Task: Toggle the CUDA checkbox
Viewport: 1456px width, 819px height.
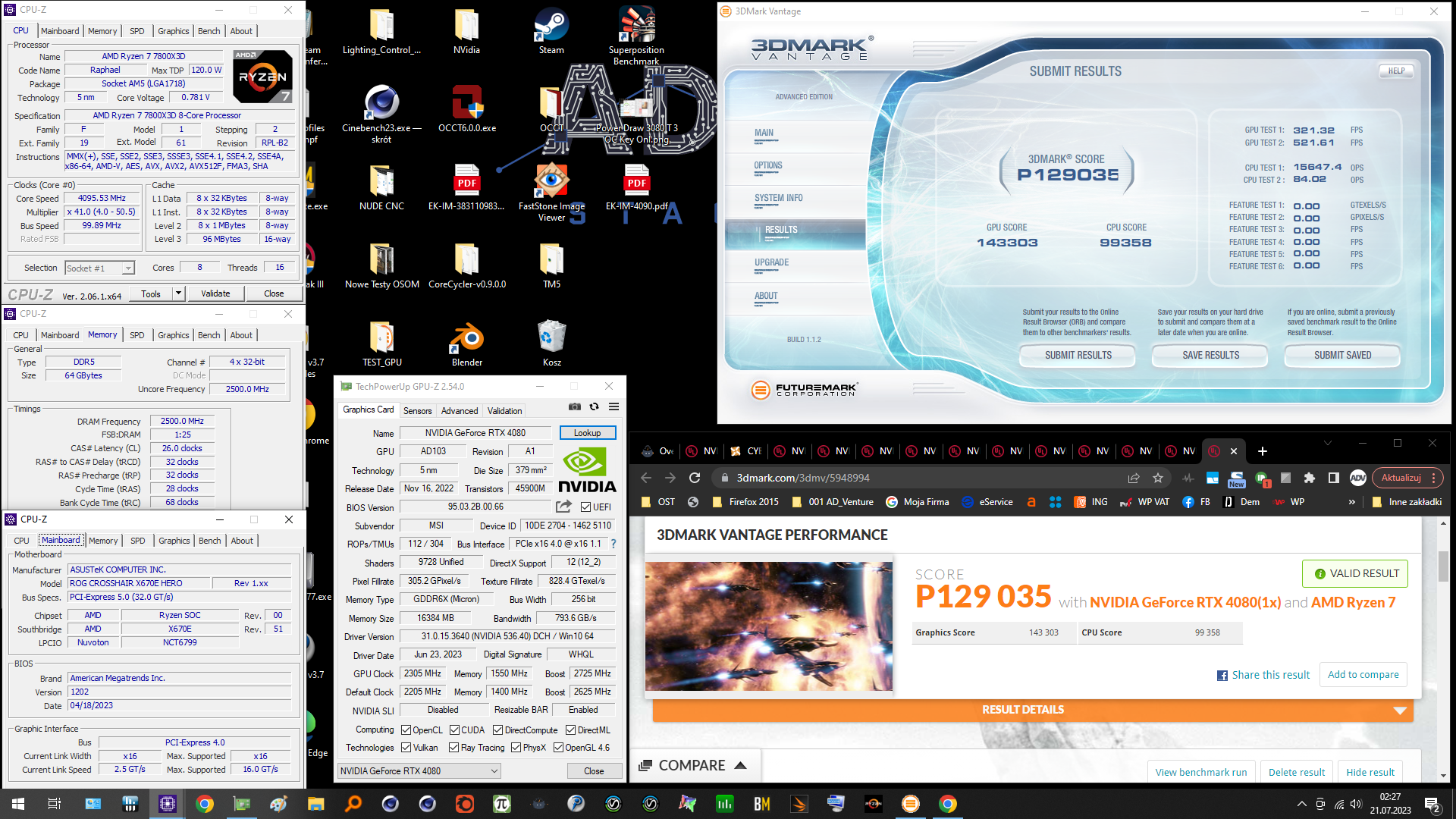Action: click(x=454, y=730)
